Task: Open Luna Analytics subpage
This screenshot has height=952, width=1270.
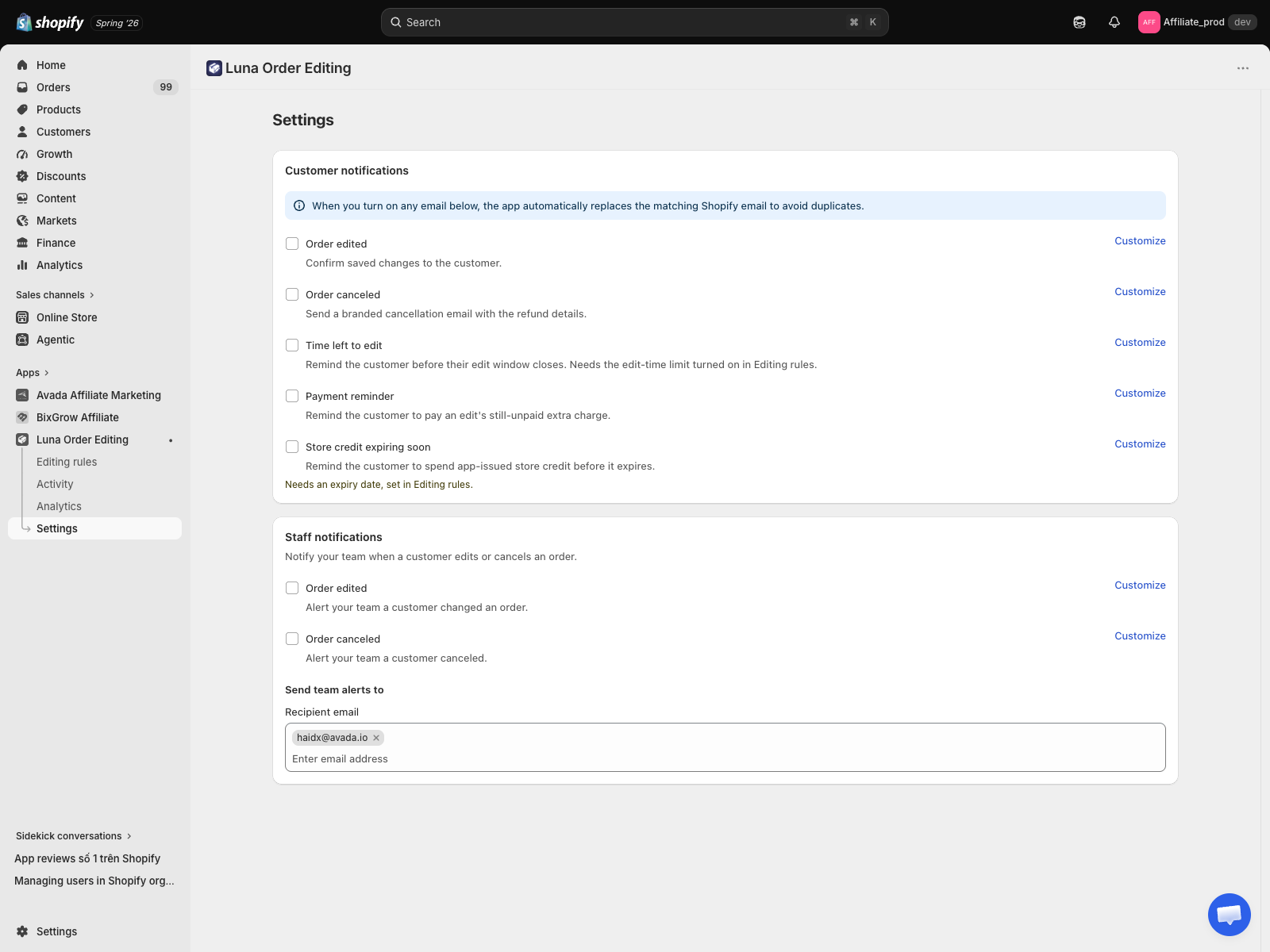Action: [59, 506]
